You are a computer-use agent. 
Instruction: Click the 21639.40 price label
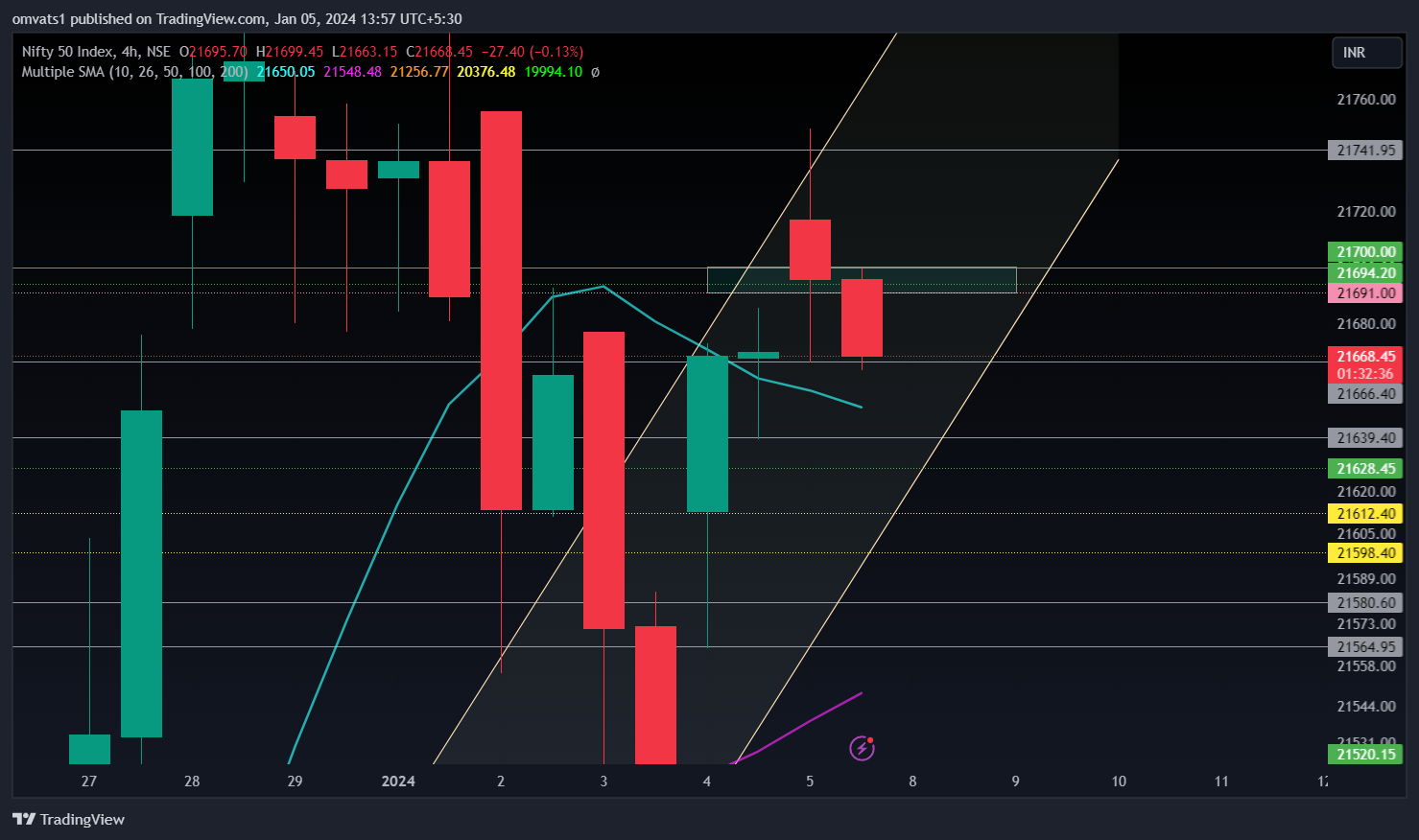(1365, 438)
